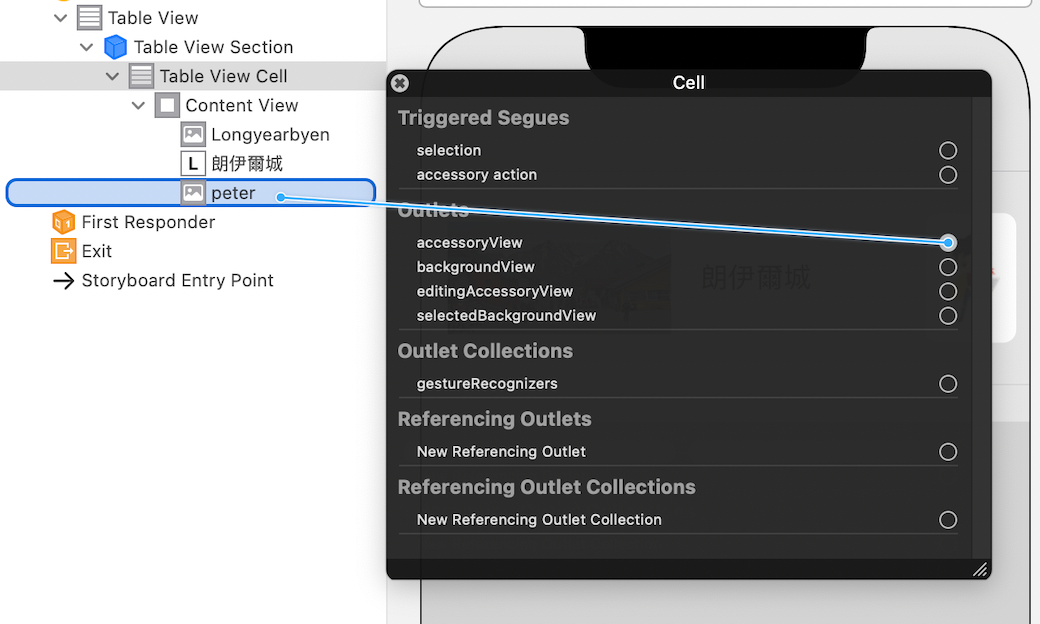Click the backgroundView outlet connection circle
The width and height of the screenshot is (1040, 624).
click(948, 267)
